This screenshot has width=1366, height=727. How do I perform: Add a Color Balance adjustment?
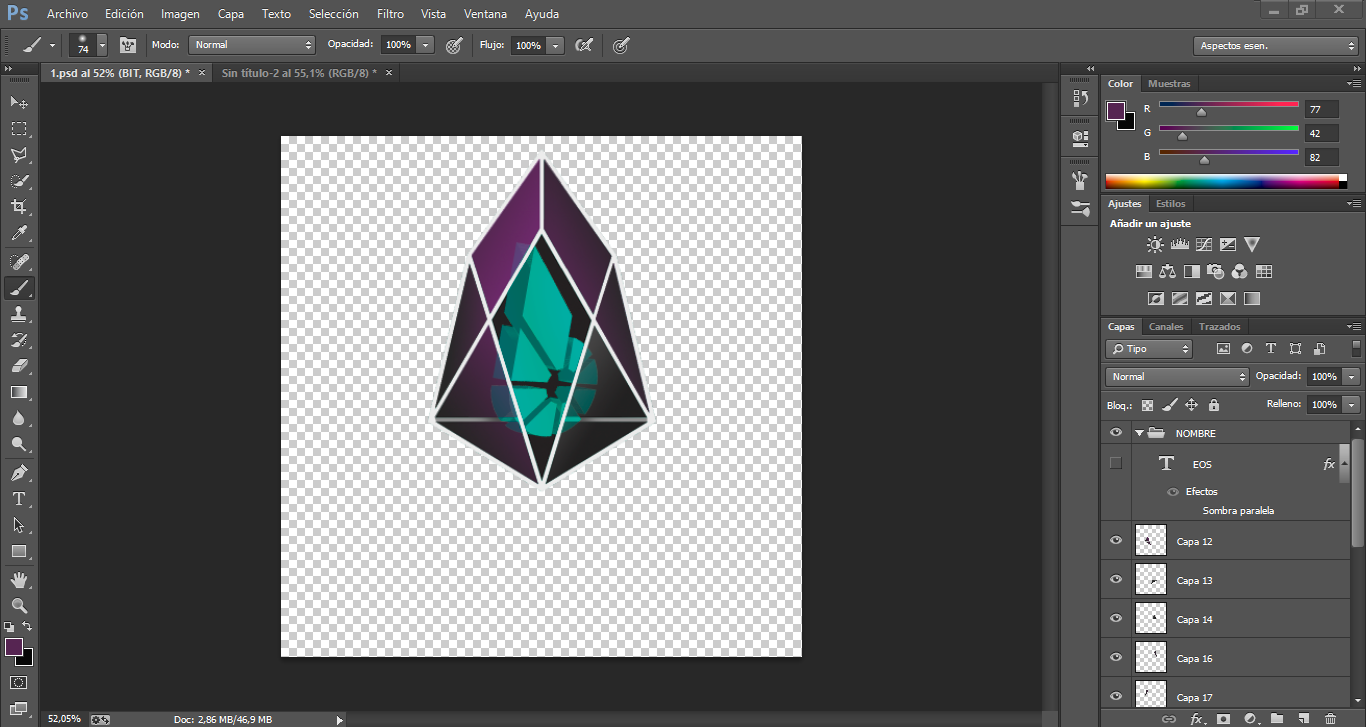1167,271
